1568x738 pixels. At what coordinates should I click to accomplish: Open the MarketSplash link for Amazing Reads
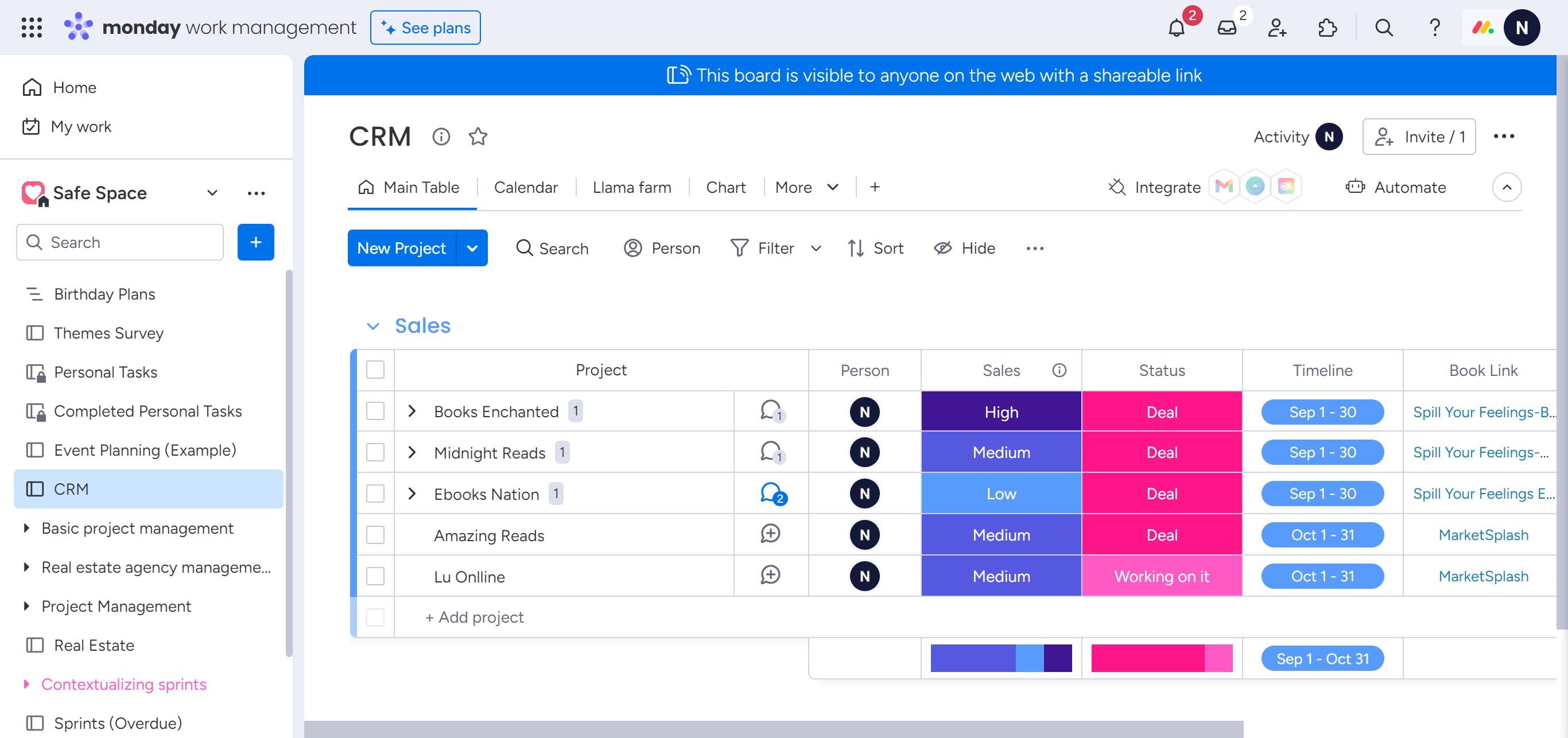click(x=1483, y=535)
